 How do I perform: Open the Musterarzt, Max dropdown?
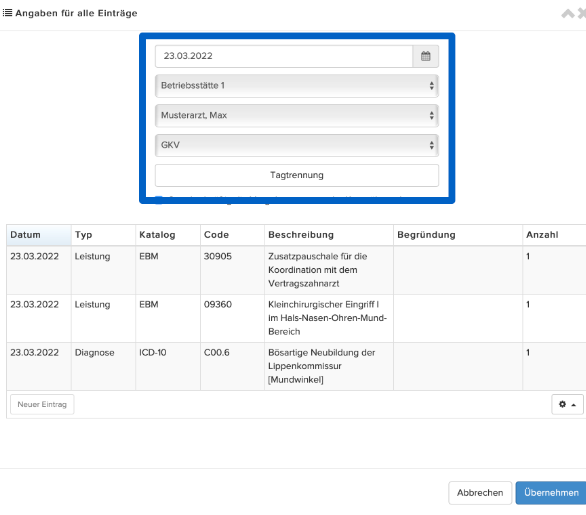pos(297,115)
